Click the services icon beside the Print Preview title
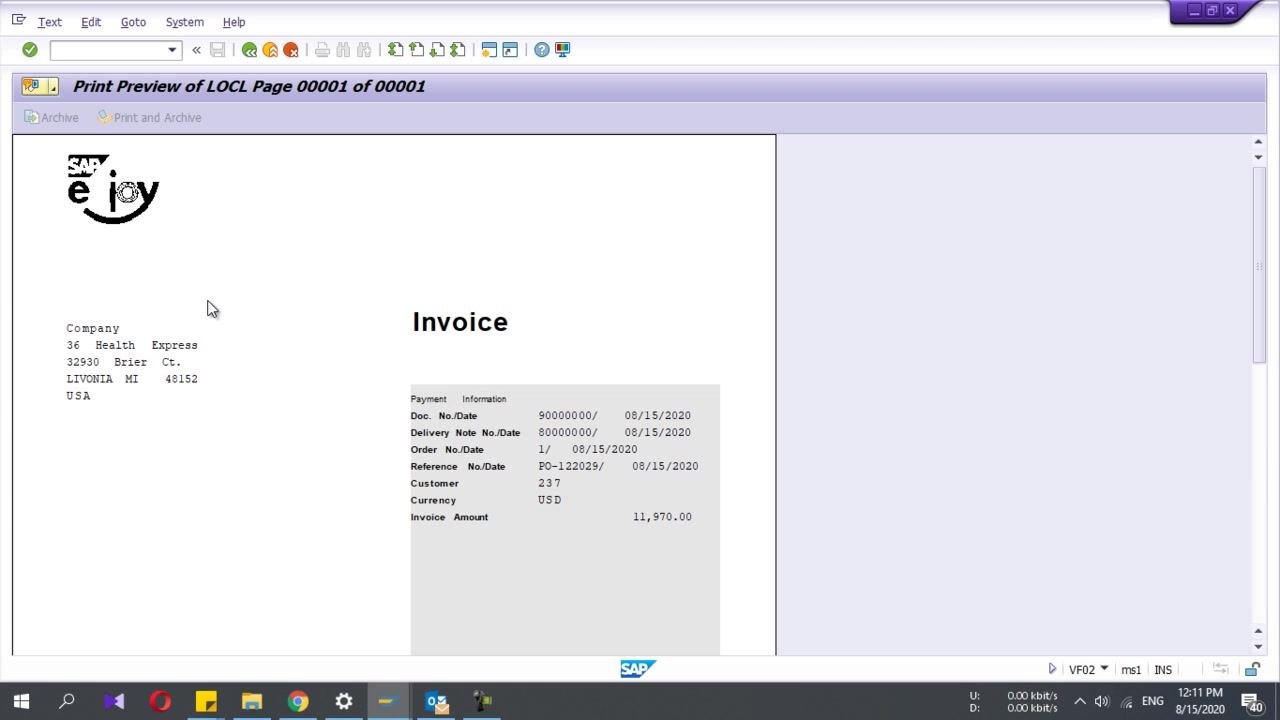 pos(40,87)
